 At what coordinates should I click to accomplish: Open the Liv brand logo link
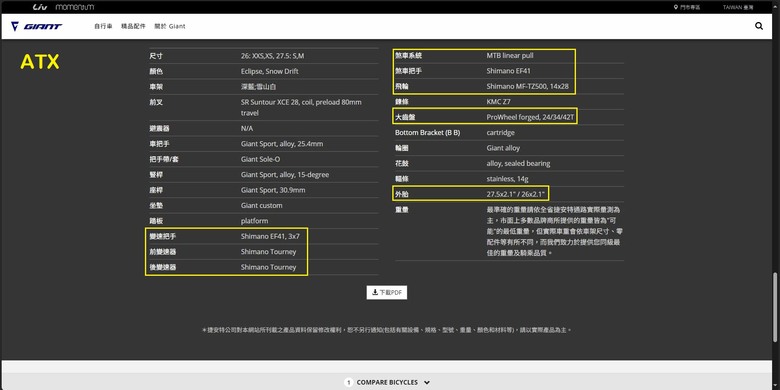coord(40,7)
